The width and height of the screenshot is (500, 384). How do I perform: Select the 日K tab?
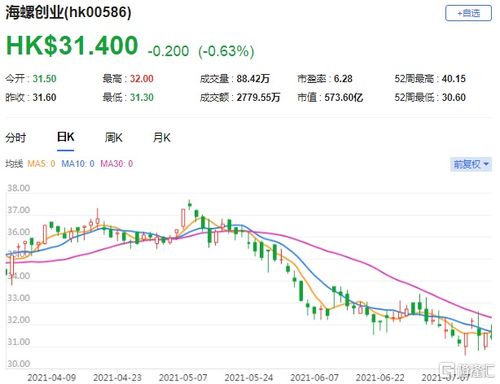coord(65,137)
